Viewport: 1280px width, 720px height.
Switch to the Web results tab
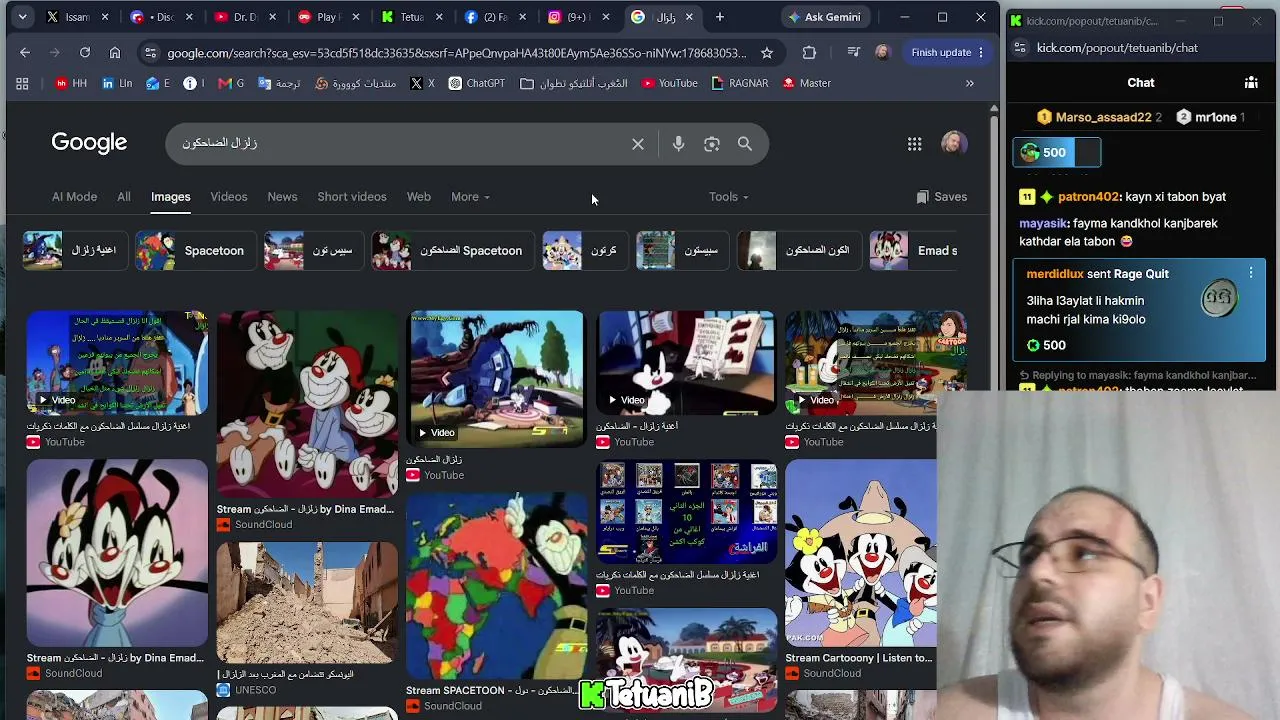(x=419, y=197)
